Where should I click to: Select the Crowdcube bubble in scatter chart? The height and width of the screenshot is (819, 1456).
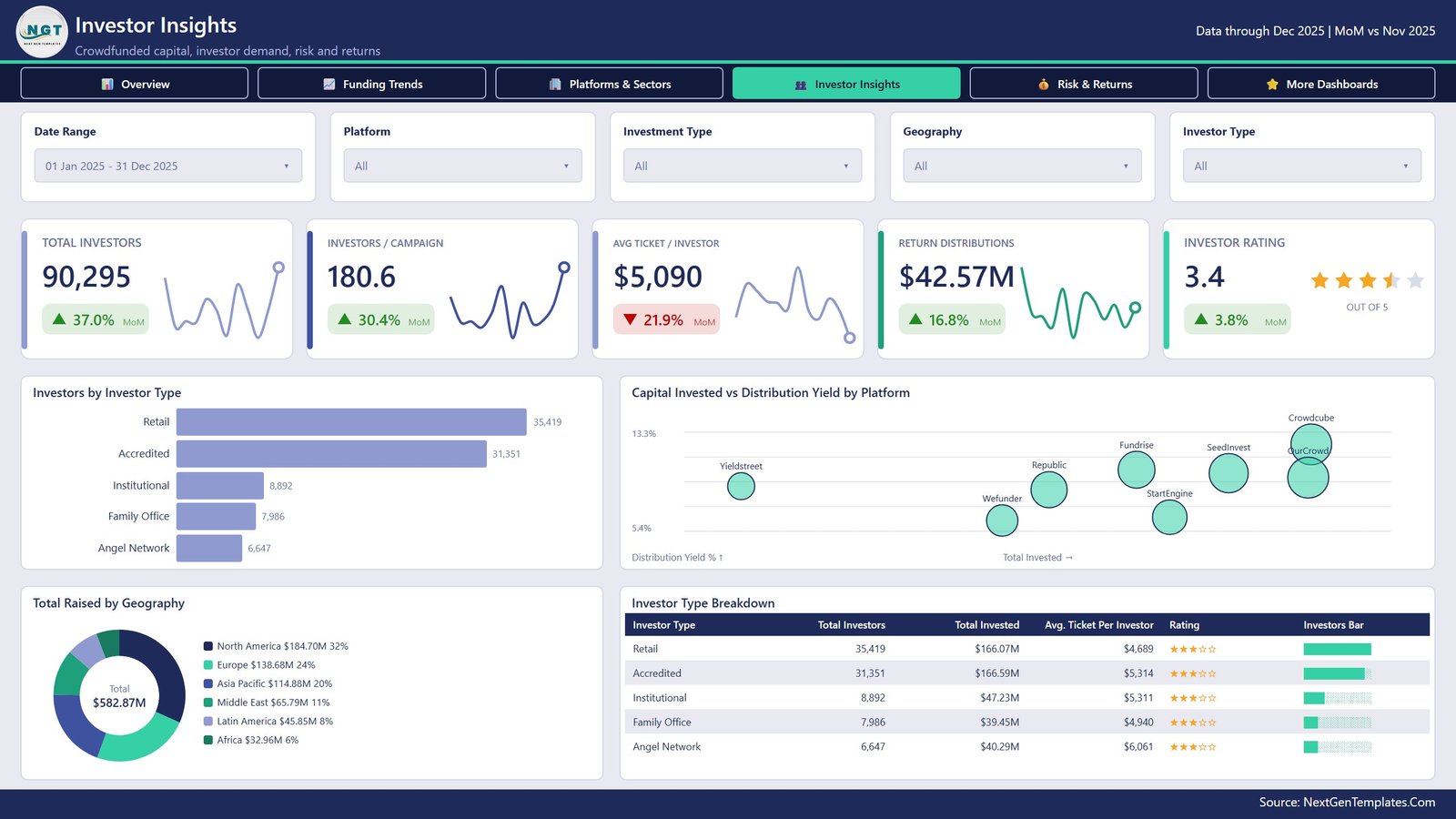(x=1310, y=444)
